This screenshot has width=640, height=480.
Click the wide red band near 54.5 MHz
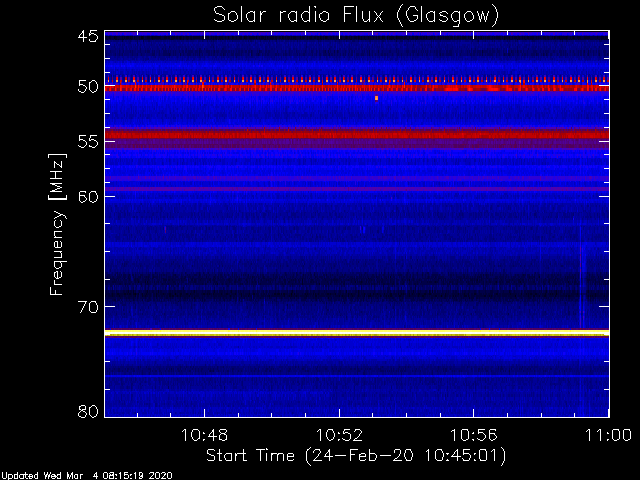(x=357, y=134)
